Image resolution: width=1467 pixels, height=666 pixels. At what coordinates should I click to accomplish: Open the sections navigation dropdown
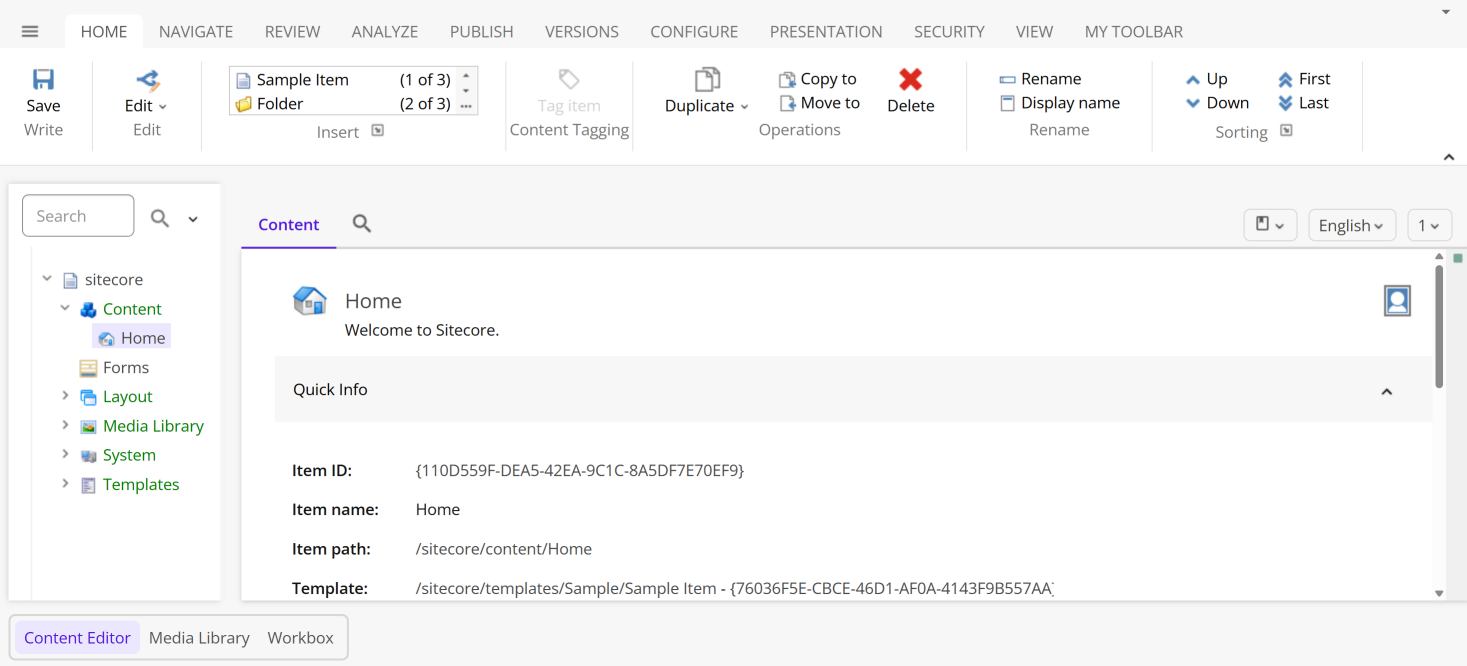pyautogui.click(x=1270, y=225)
